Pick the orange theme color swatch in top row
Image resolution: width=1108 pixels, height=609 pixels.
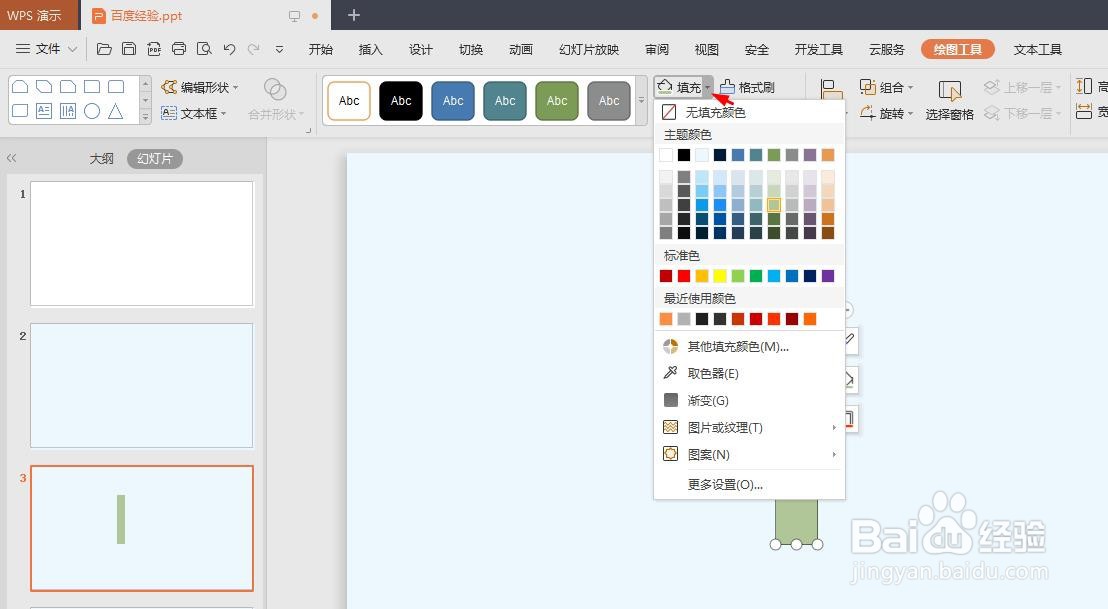pyautogui.click(x=827, y=155)
